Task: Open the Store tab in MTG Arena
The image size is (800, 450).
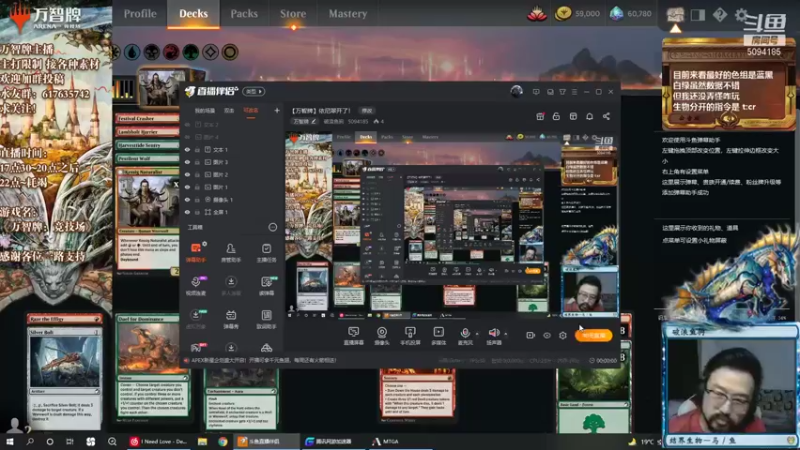Action: (293, 14)
